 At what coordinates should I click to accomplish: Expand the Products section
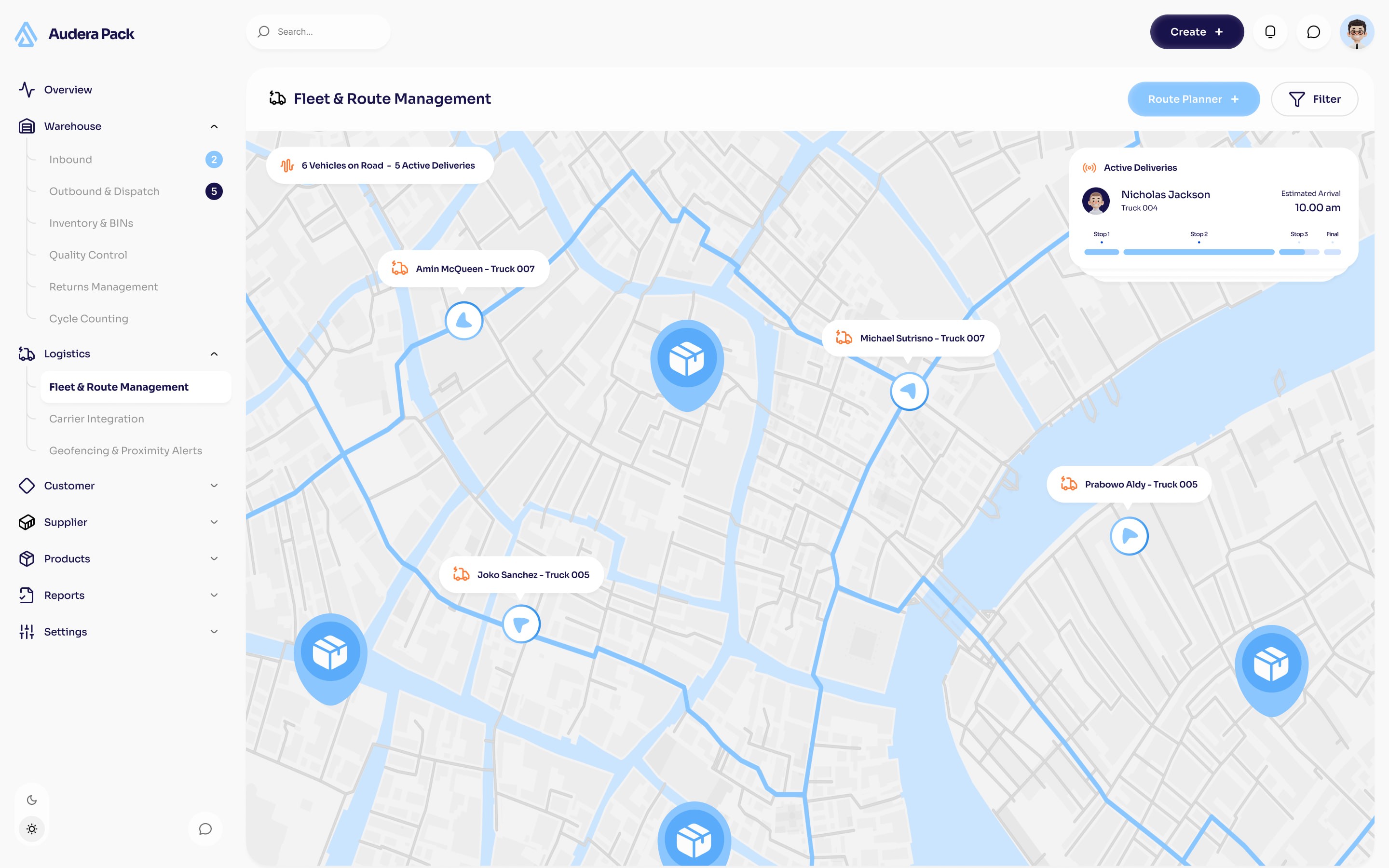(x=214, y=558)
